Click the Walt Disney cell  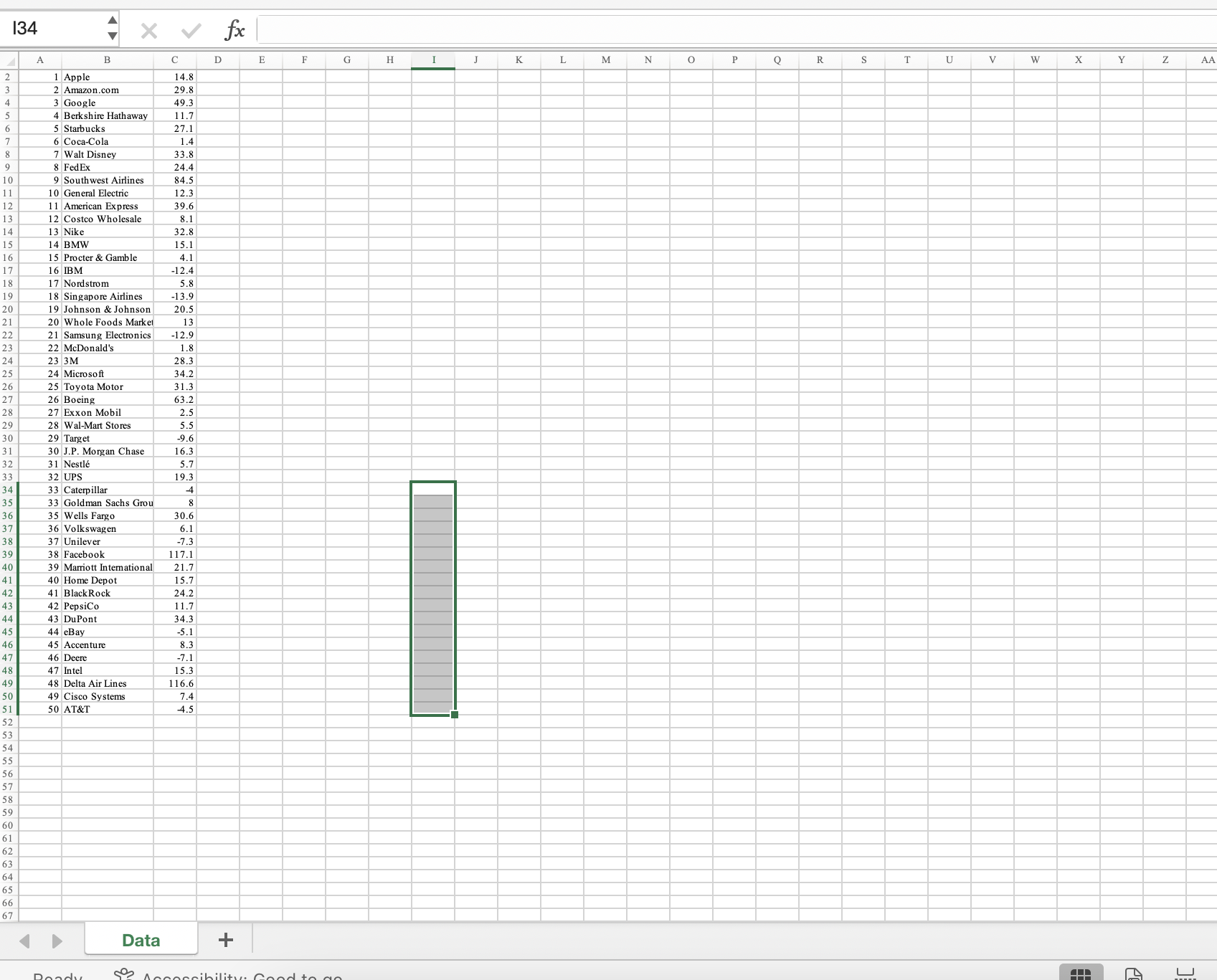108,154
